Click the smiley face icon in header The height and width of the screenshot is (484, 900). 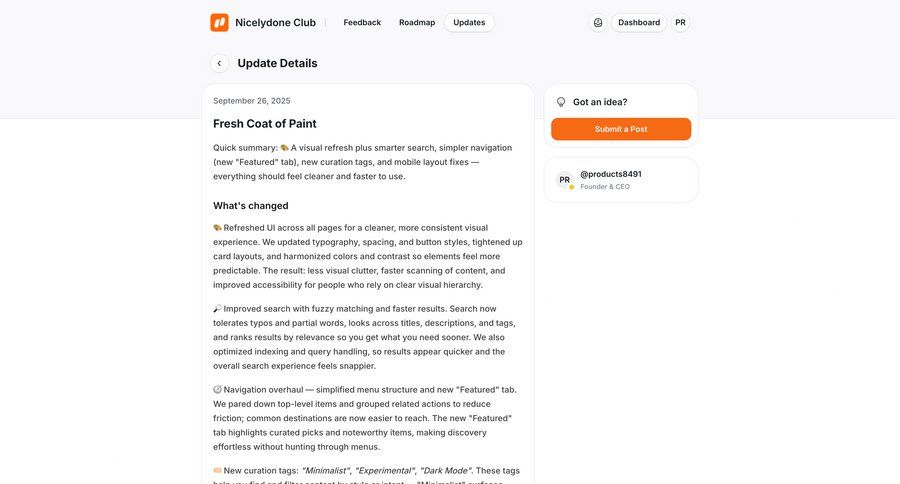(598, 22)
